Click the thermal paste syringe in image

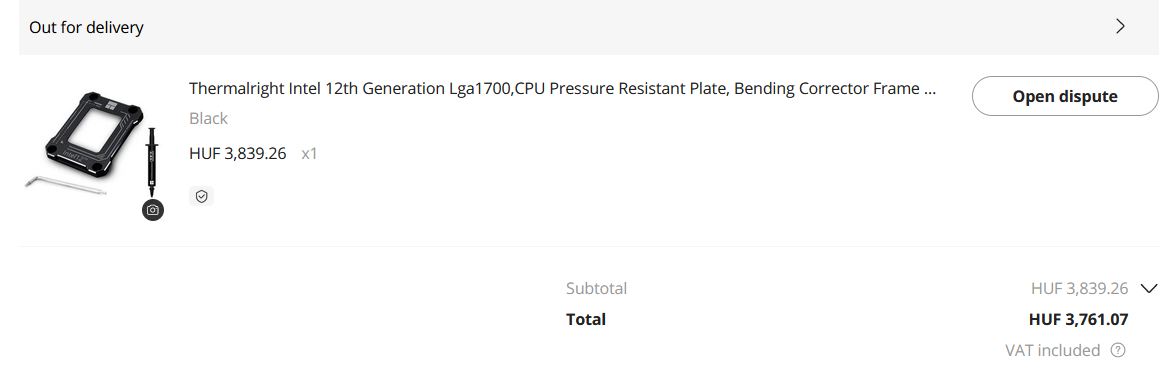tap(152, 160)
